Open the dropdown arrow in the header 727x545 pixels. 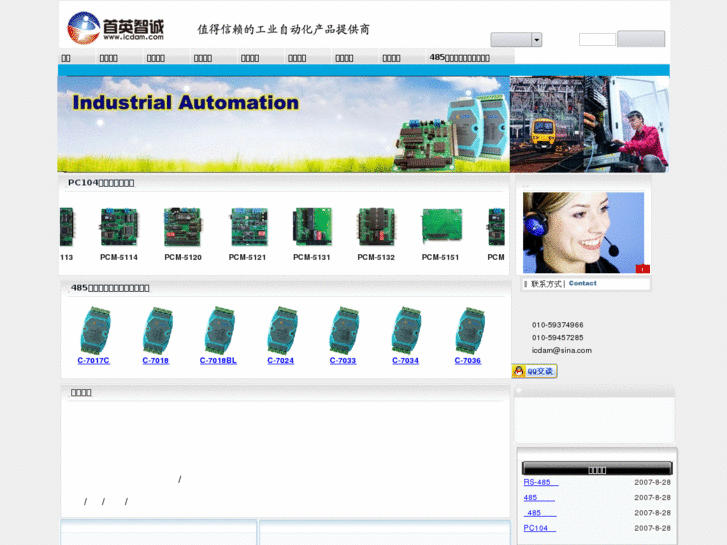tap(536, 40)
